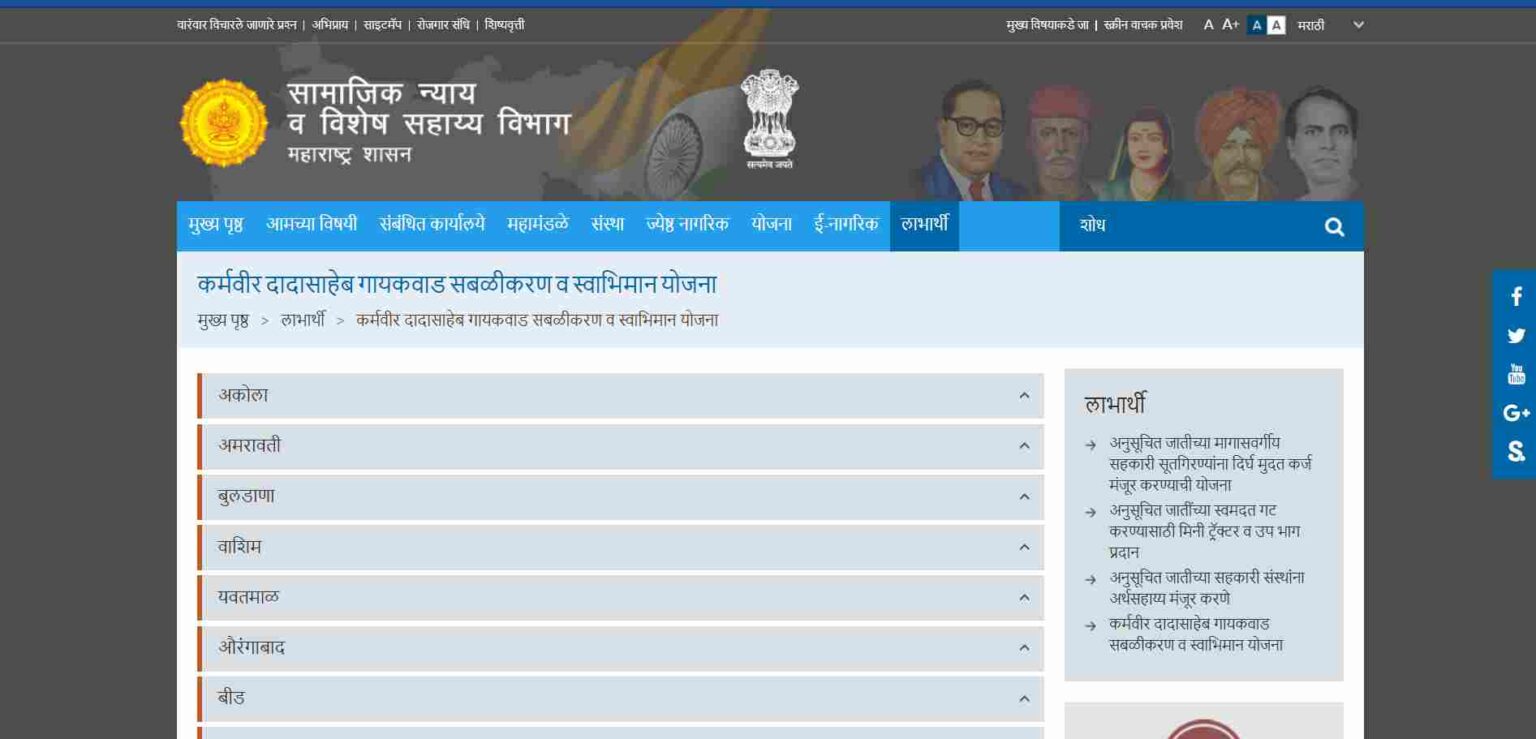Open संबंधित कार्यालये menu
This screenshot has width=1536, height=739.
[432, 225]
